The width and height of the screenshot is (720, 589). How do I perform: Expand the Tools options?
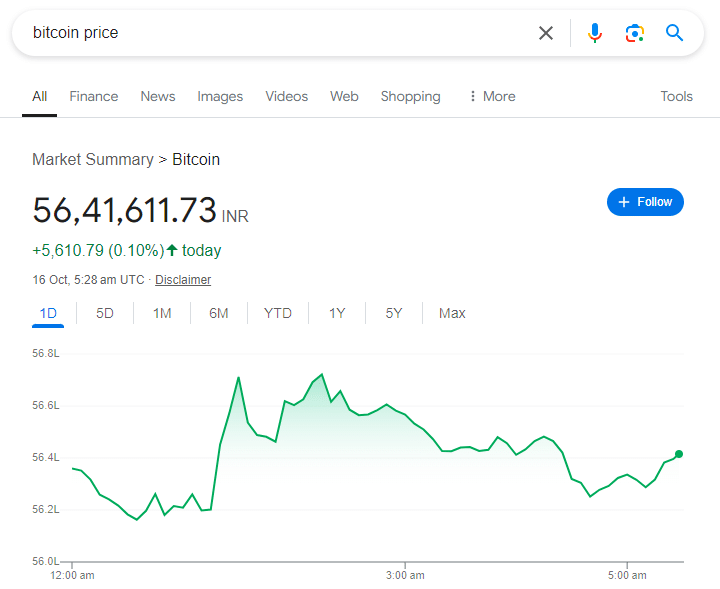(x=676, y=96)
